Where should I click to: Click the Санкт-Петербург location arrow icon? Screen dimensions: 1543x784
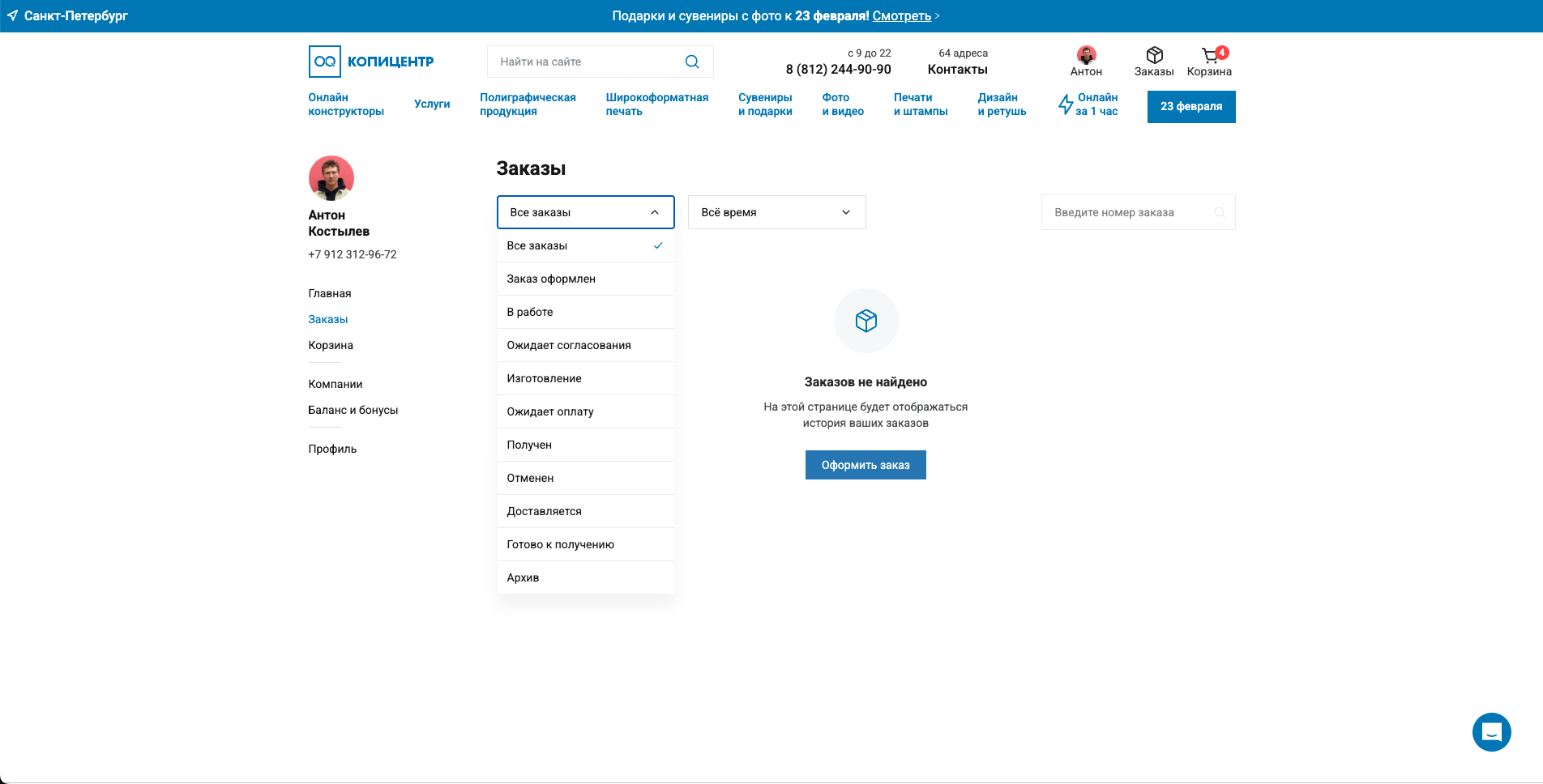point(12,15)
